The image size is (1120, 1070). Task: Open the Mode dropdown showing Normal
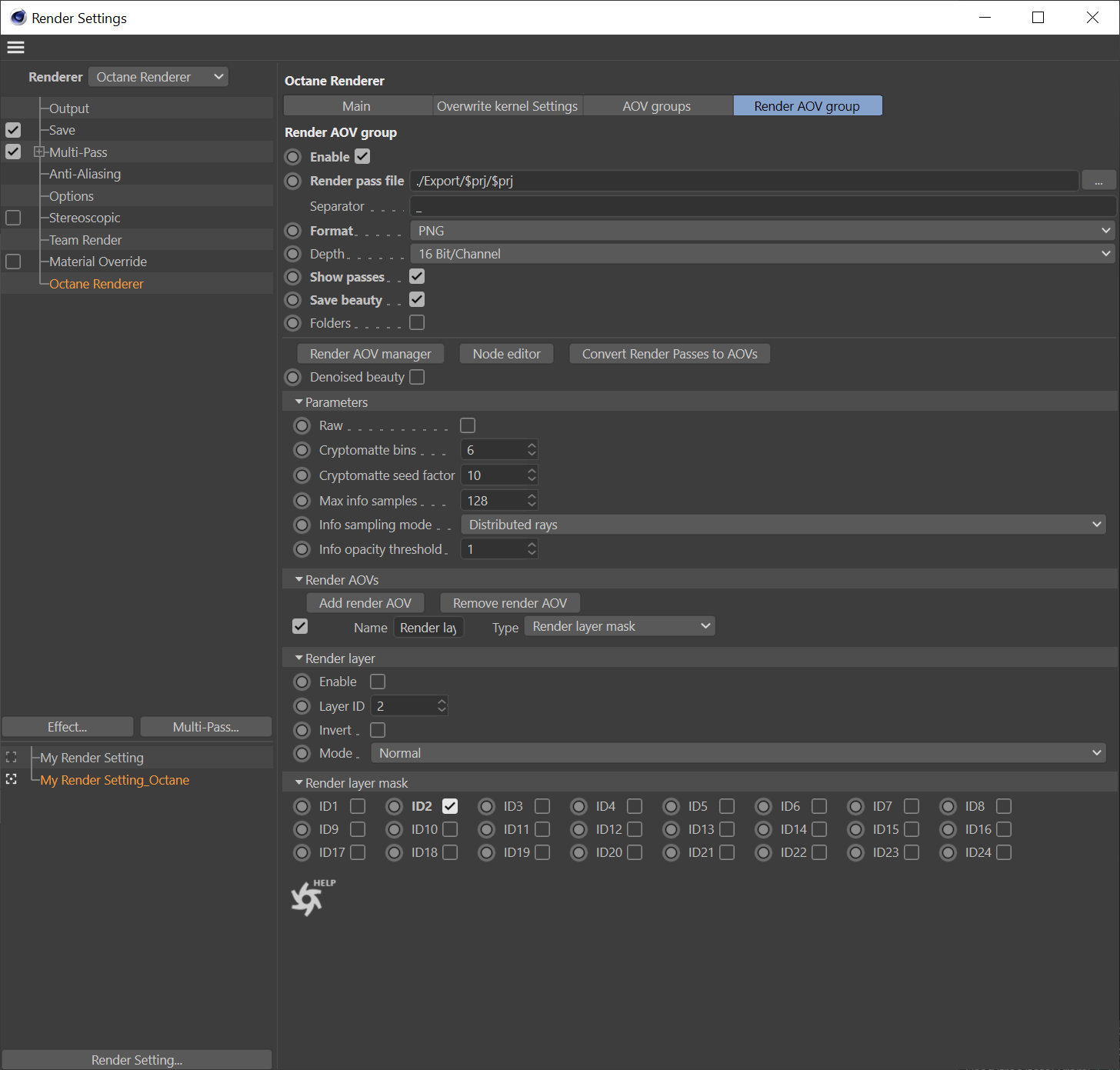(738, 753)
